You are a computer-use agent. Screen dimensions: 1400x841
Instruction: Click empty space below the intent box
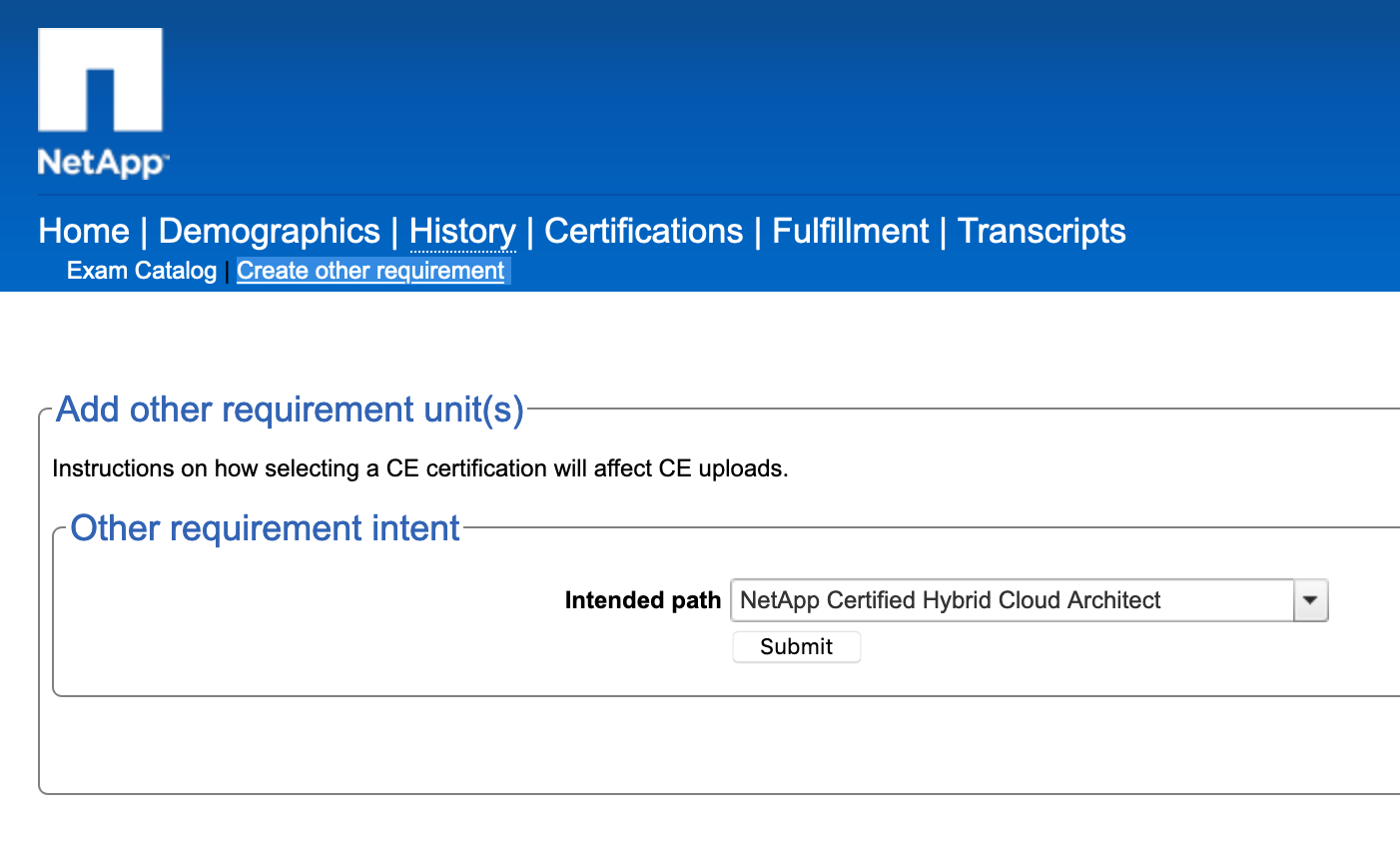pos(699,744)
